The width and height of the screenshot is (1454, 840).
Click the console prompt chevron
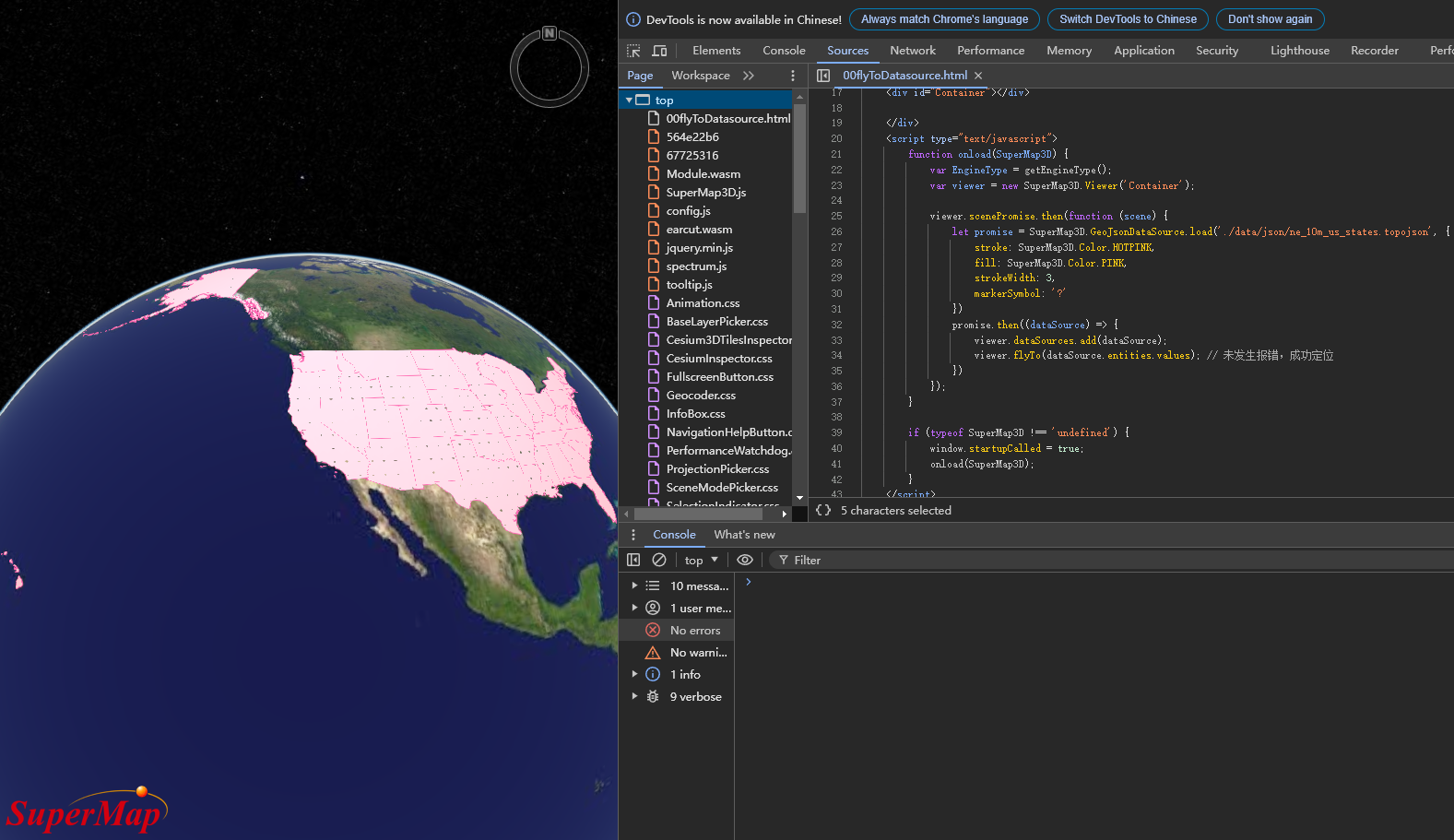coord(749,582)
